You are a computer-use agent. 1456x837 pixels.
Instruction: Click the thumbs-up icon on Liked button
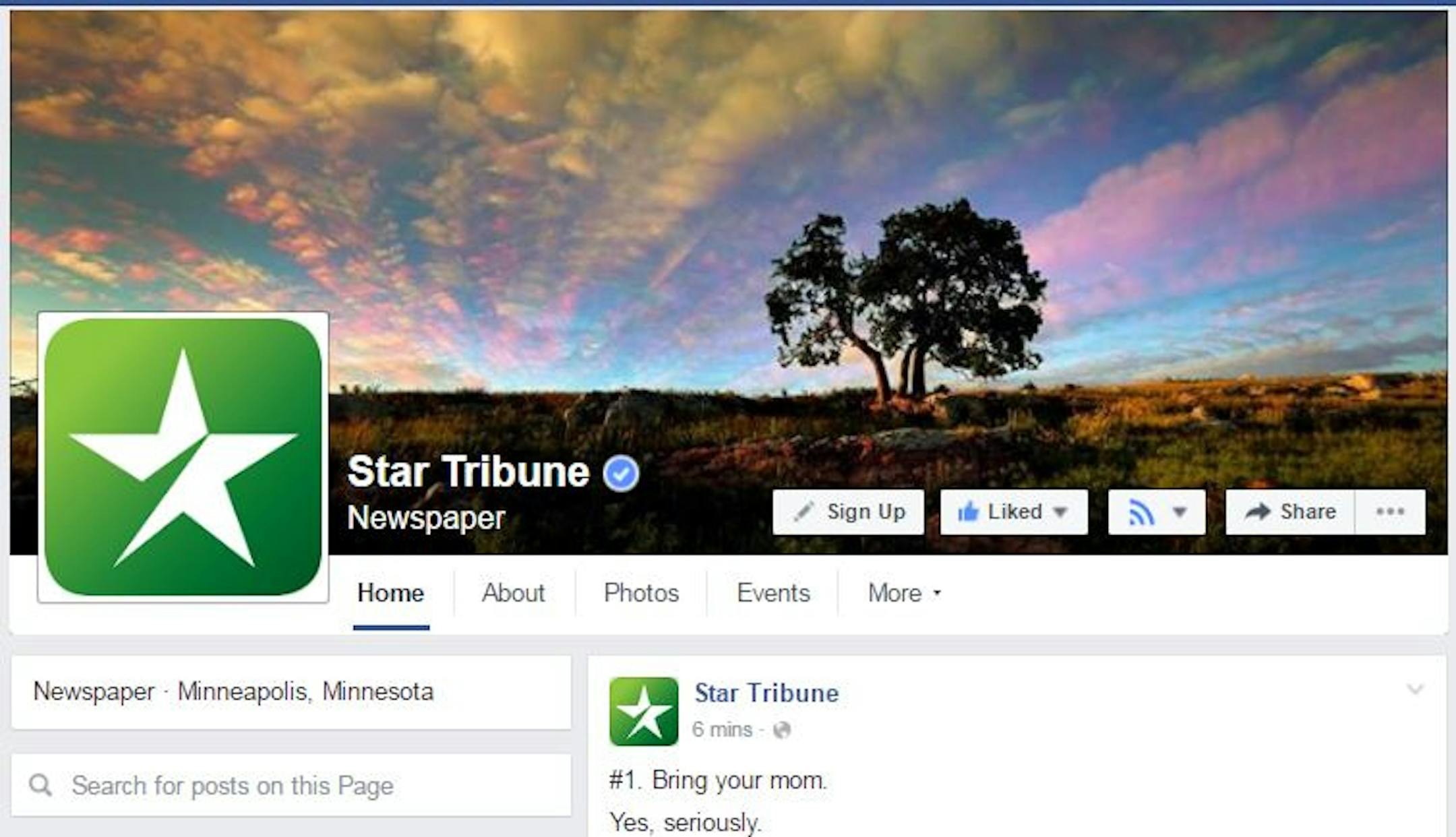[968, 512]
